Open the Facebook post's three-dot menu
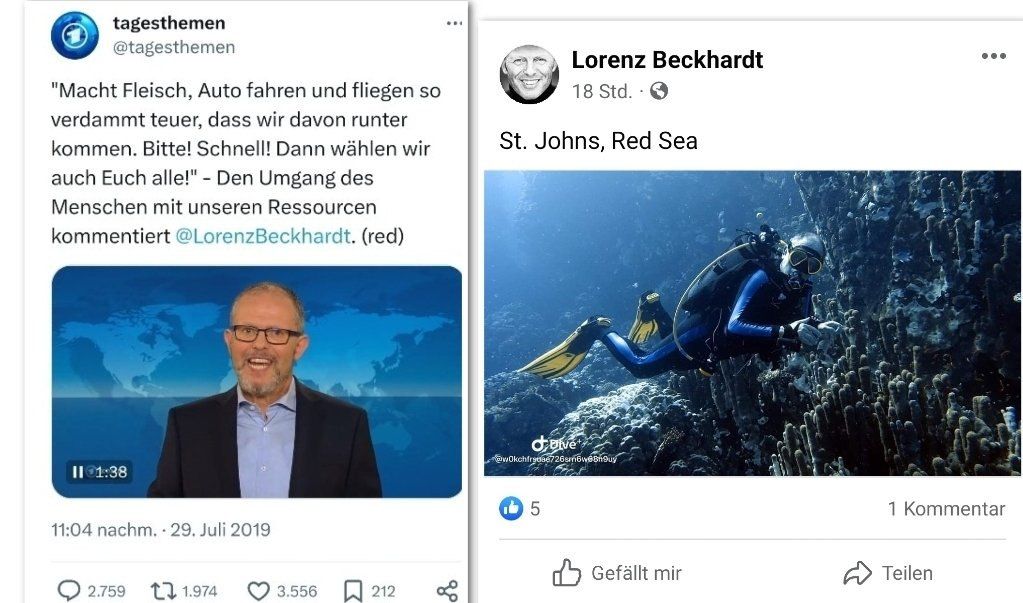 [x=992, y=57]
